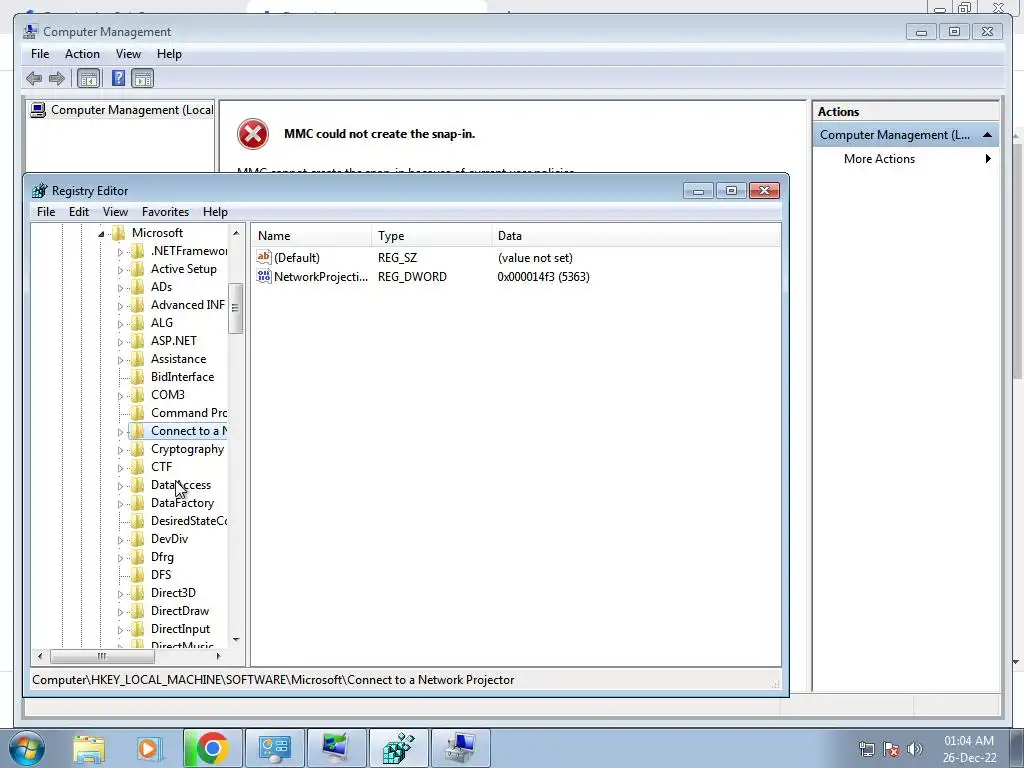Open the Action Center flag tray icon
This screenshot has height=768, width=1024.
tap(891, 748)
